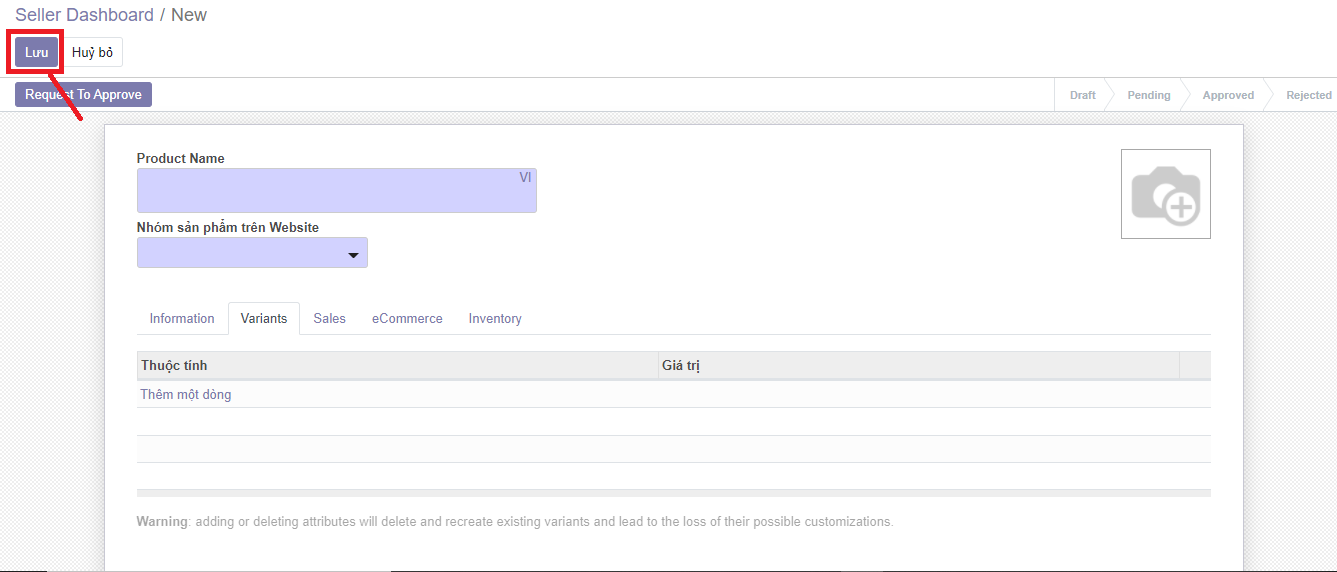Viewport: 1337px width, 572px height.
Task: Open the Inventory tab
Action: (495, 318)
